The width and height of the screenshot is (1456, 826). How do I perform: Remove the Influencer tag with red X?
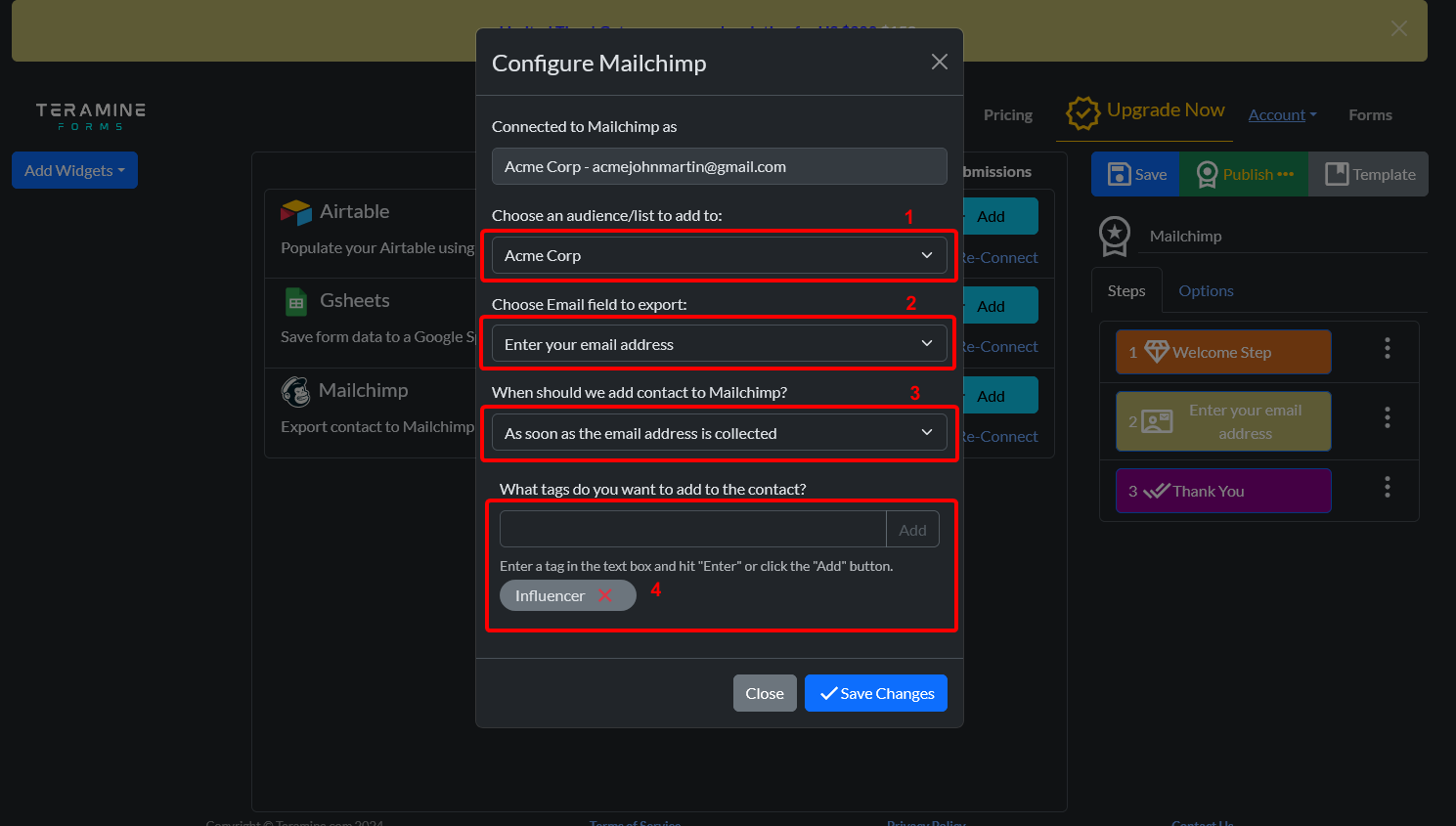click(x=605, y=595)
